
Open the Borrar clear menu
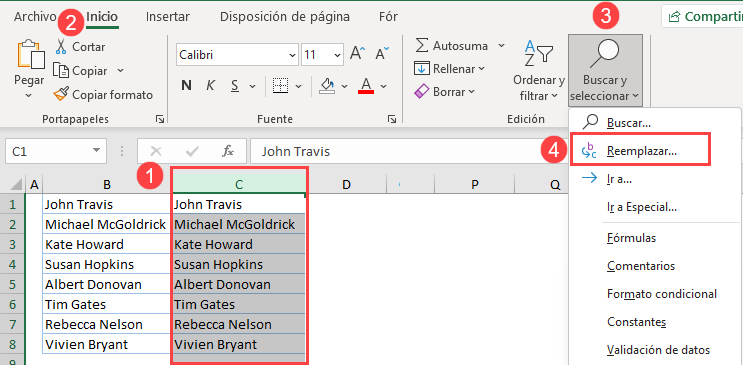(x=444, y=91)
